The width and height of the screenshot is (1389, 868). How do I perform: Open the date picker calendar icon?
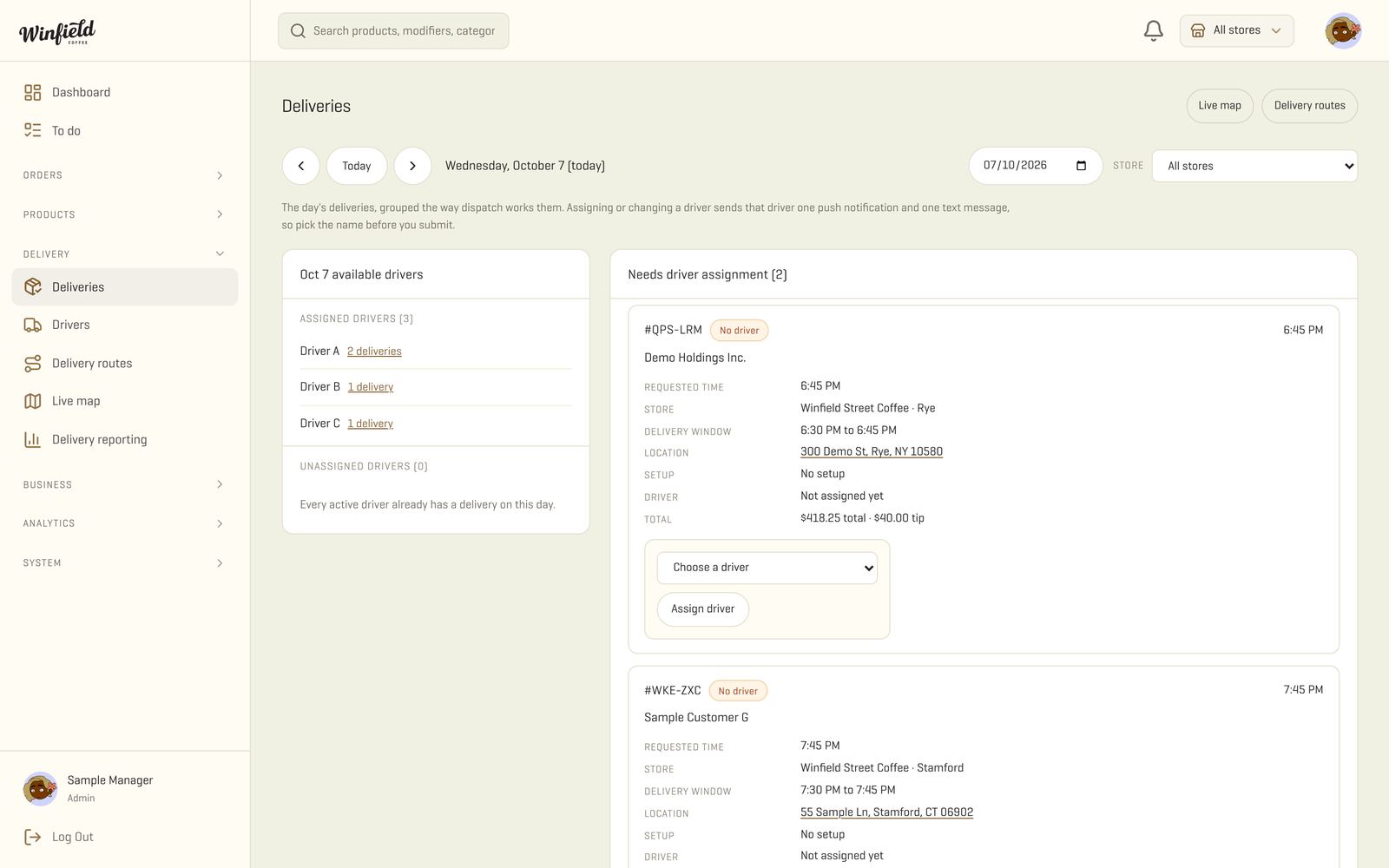1081,166
